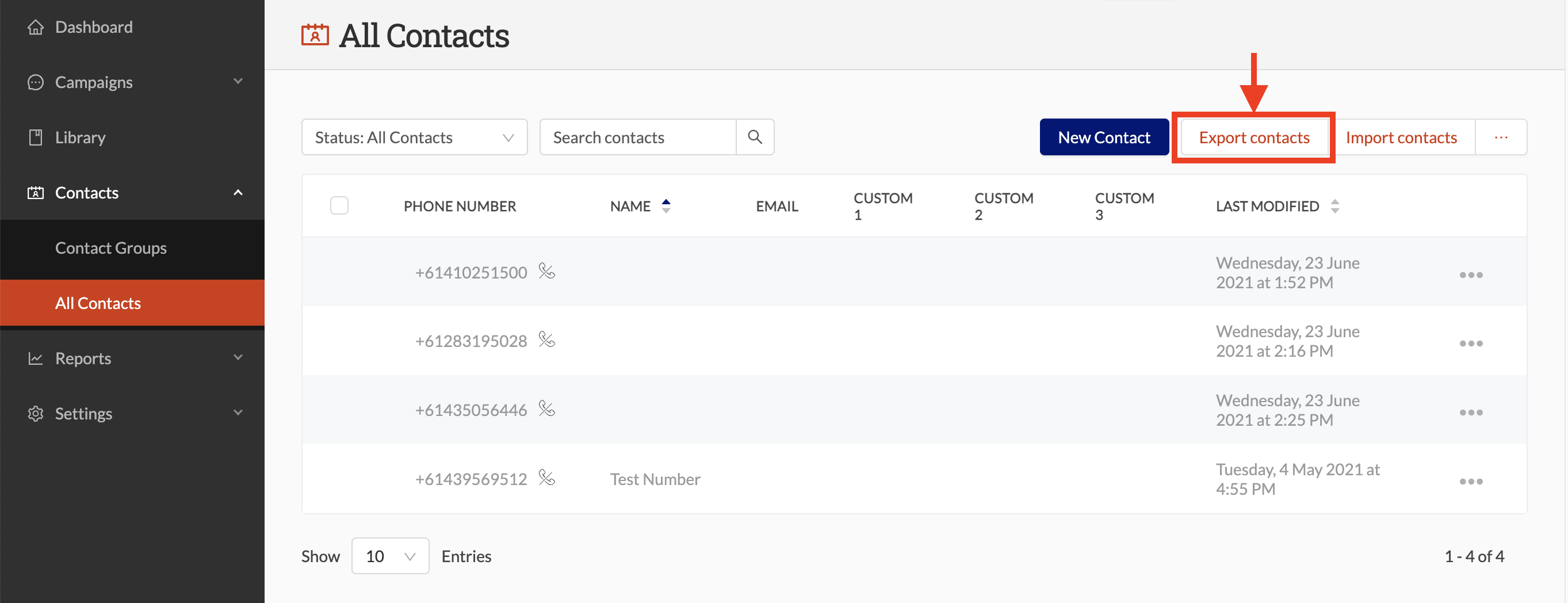The width and height of the screenshot is (1568, 603).
Task: Click the NAME column header label
Action: 630,206
